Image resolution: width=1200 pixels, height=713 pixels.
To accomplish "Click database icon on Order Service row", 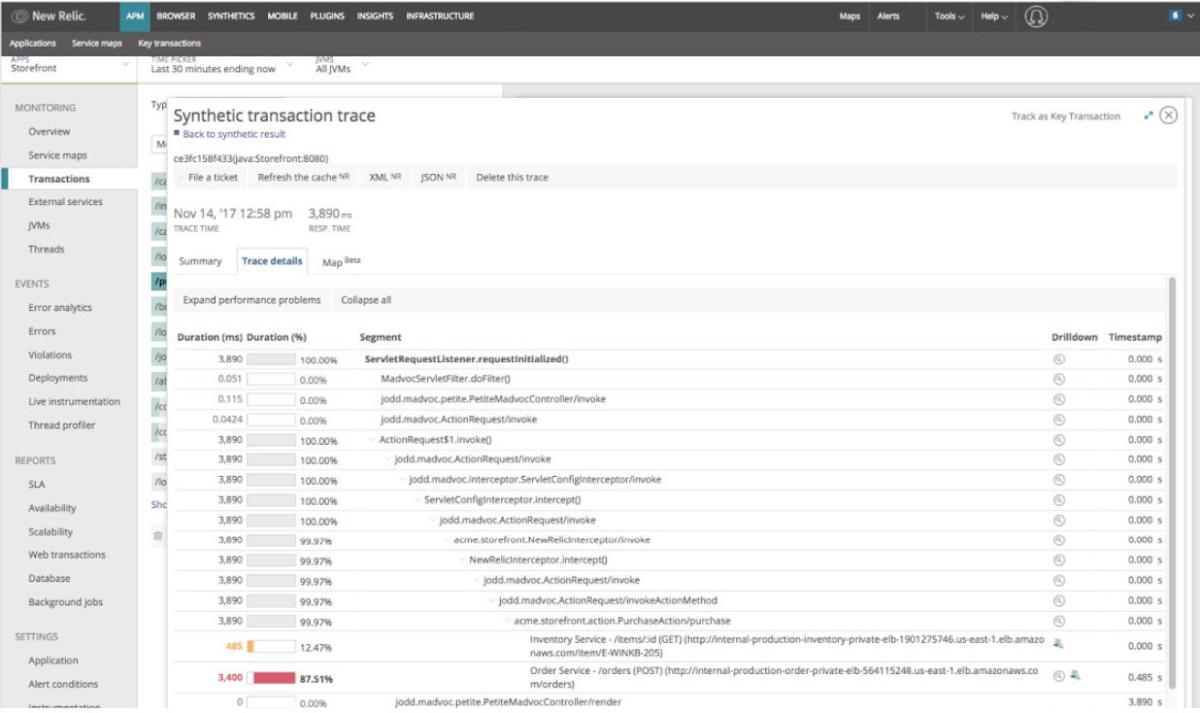I will pyautogui.click(x=1075, y=676).
